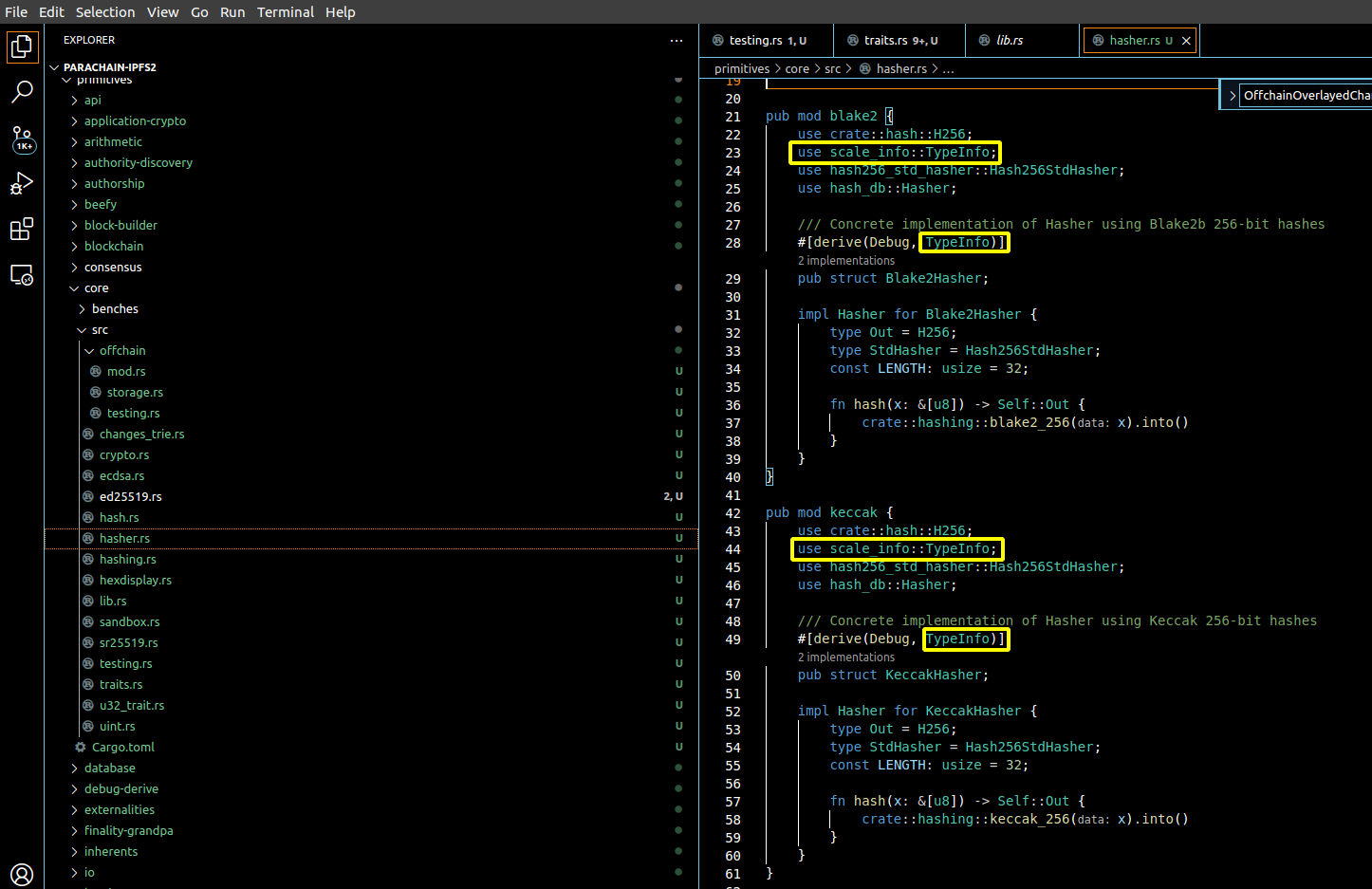This screenshot has height=889, width=1372.
Task: Open the Run and Debug view
Action: tap(22, 184)
